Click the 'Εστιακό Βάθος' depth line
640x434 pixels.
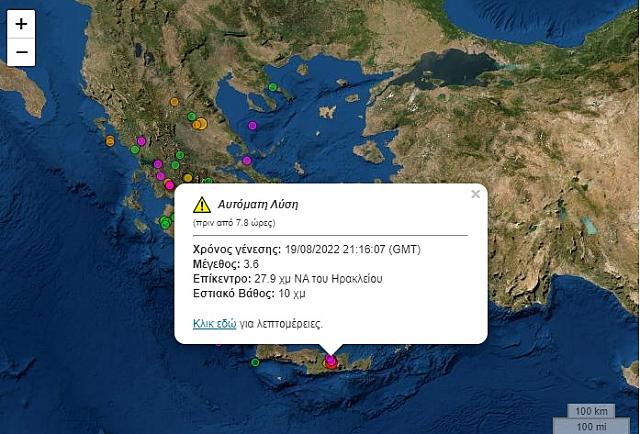(250, 293)
